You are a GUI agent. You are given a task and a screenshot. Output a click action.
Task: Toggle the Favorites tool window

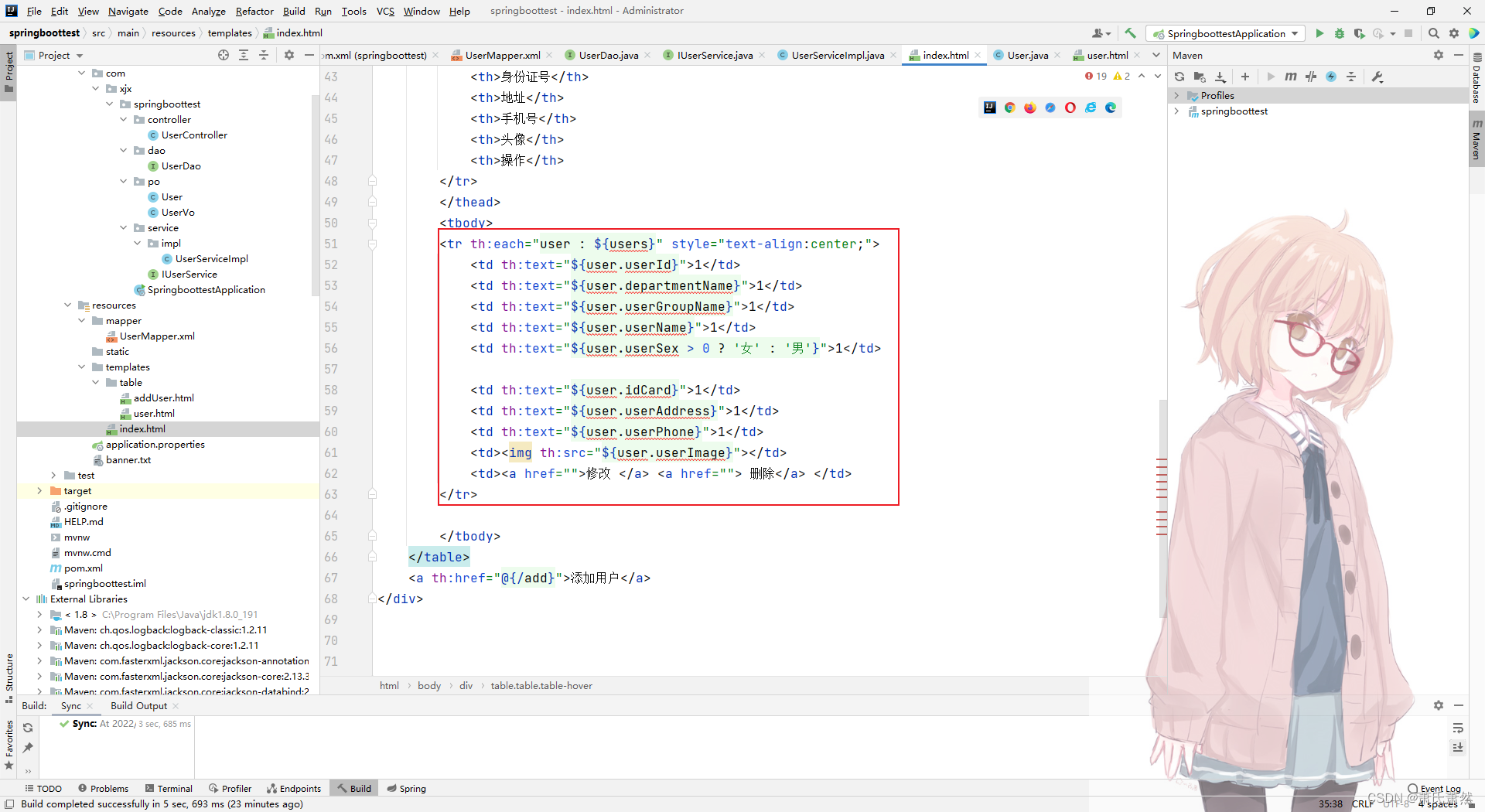tap(9, 745)
